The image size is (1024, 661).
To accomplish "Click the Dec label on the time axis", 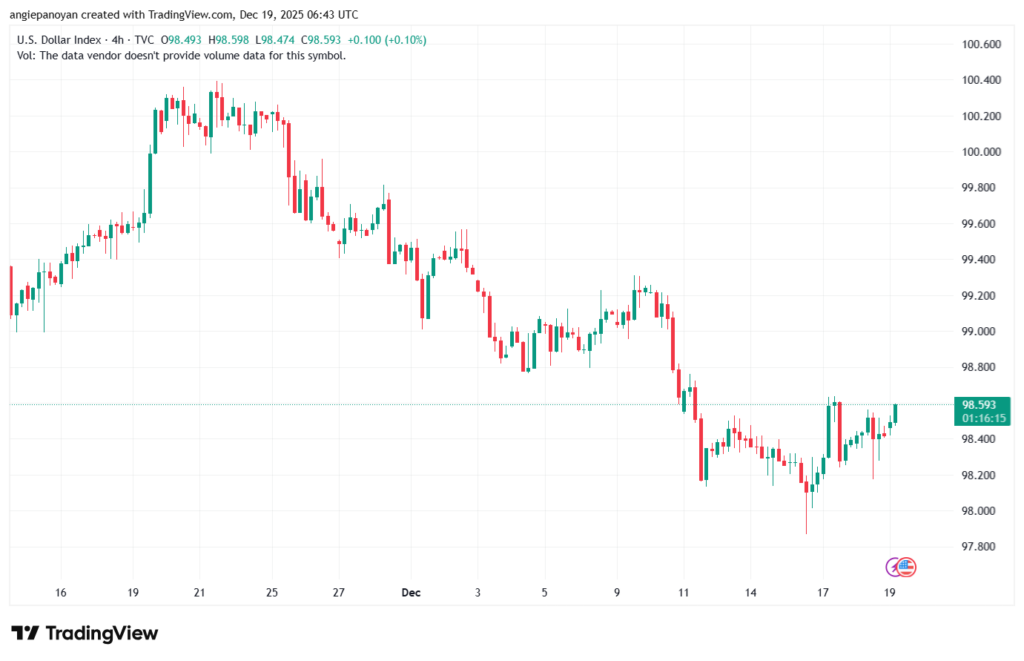I will tap(410, 592).
